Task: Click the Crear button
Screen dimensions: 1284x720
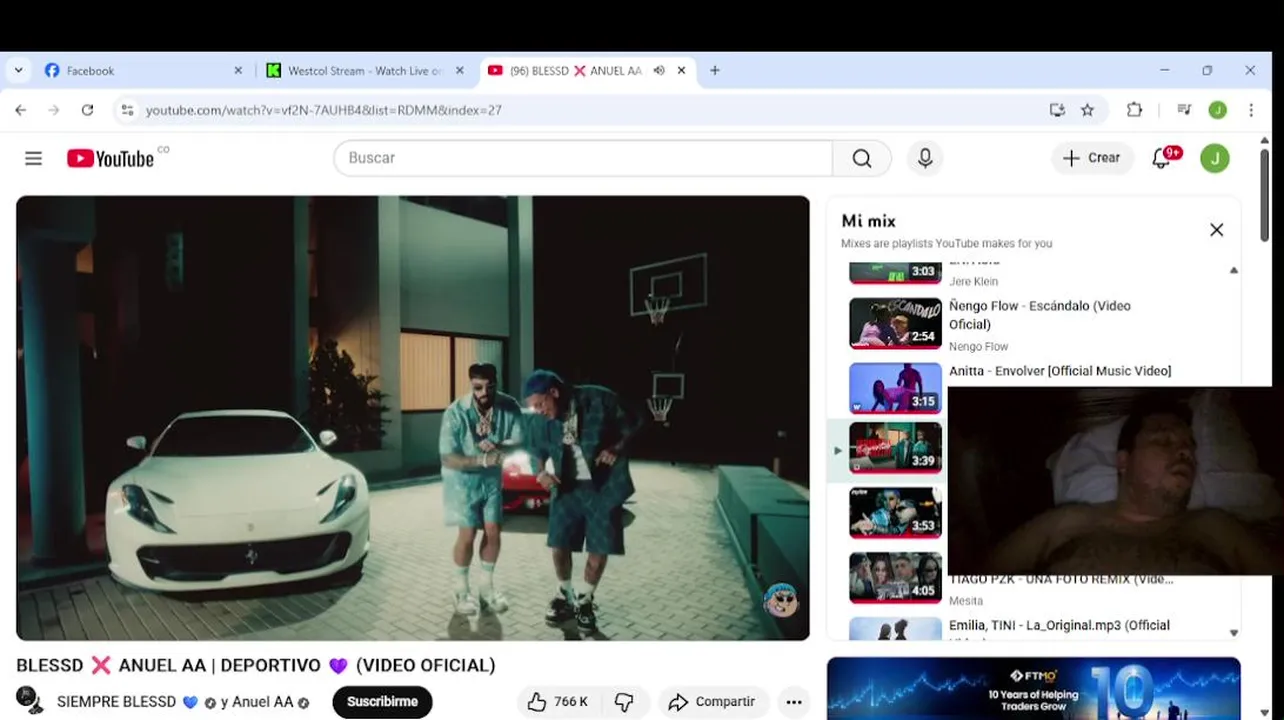Action: 1092,158
